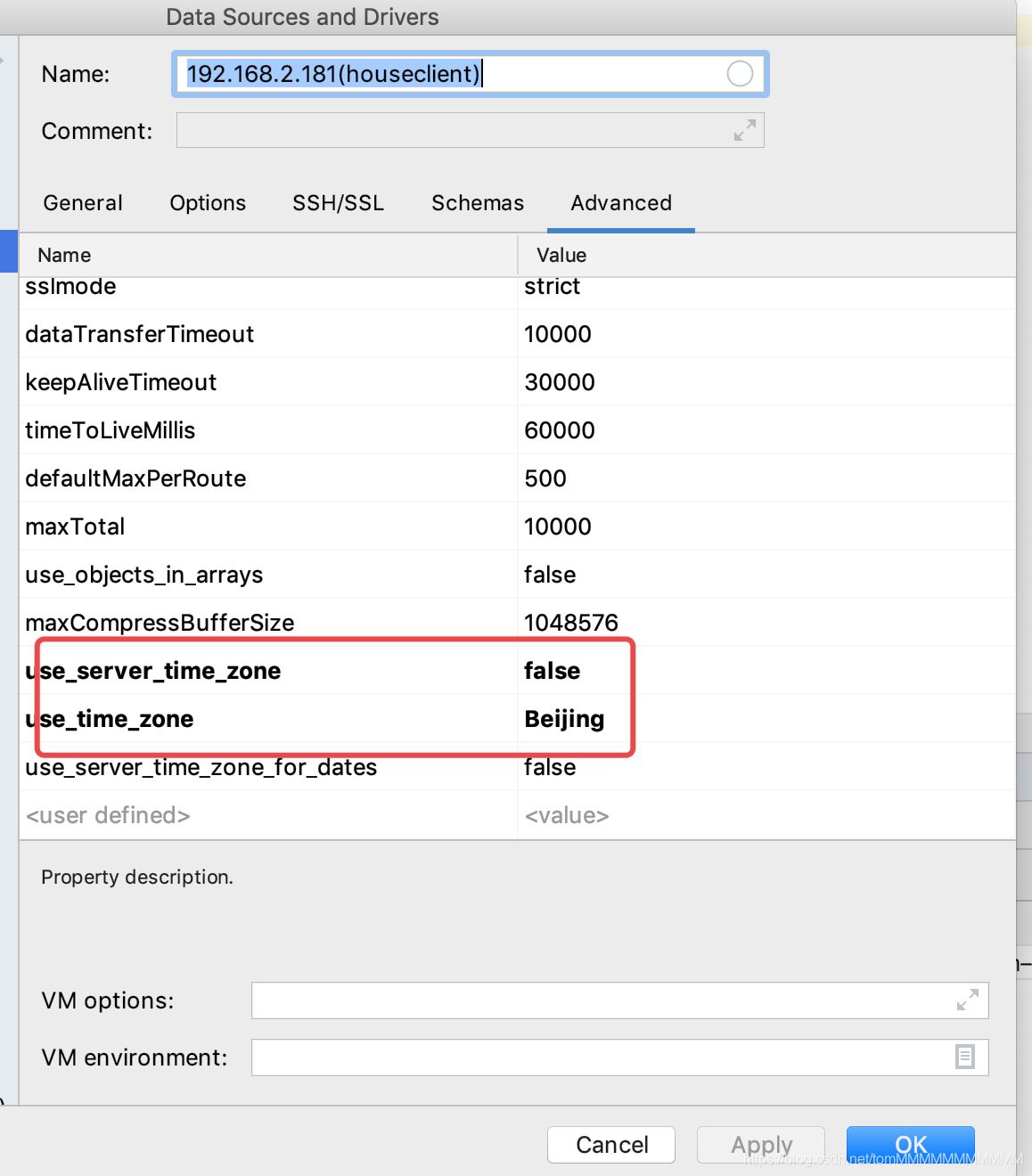Expand the Comment field
The width and height of the screenshot is (1032, 1176).
pyautogui.click(x=744, y=130)
